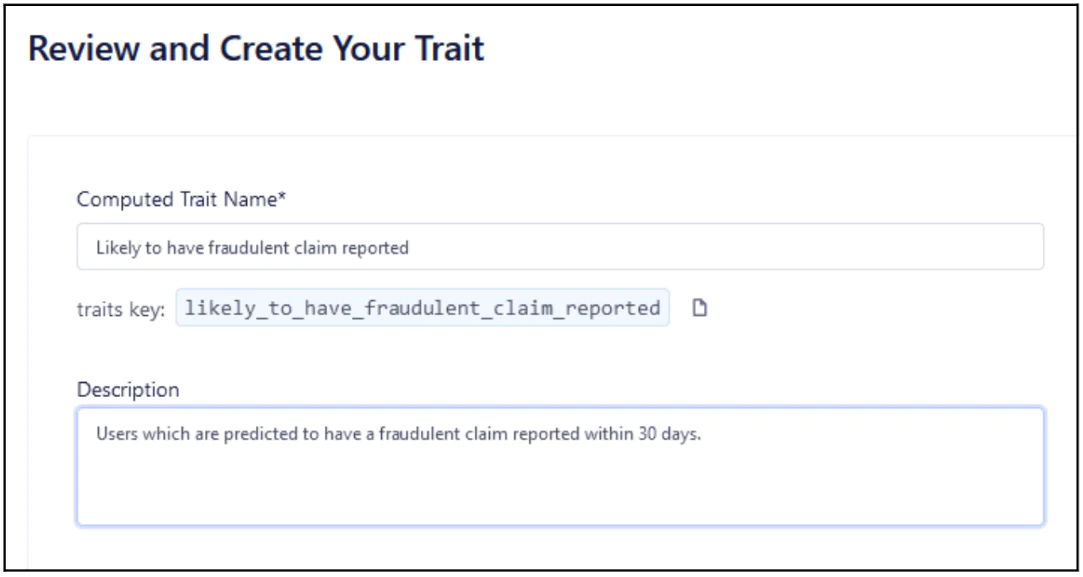Image resolution: width=1083 pixels, height=577 pixels.
Task: Click into the Computed Trait Name field
Action: [560, 247]
